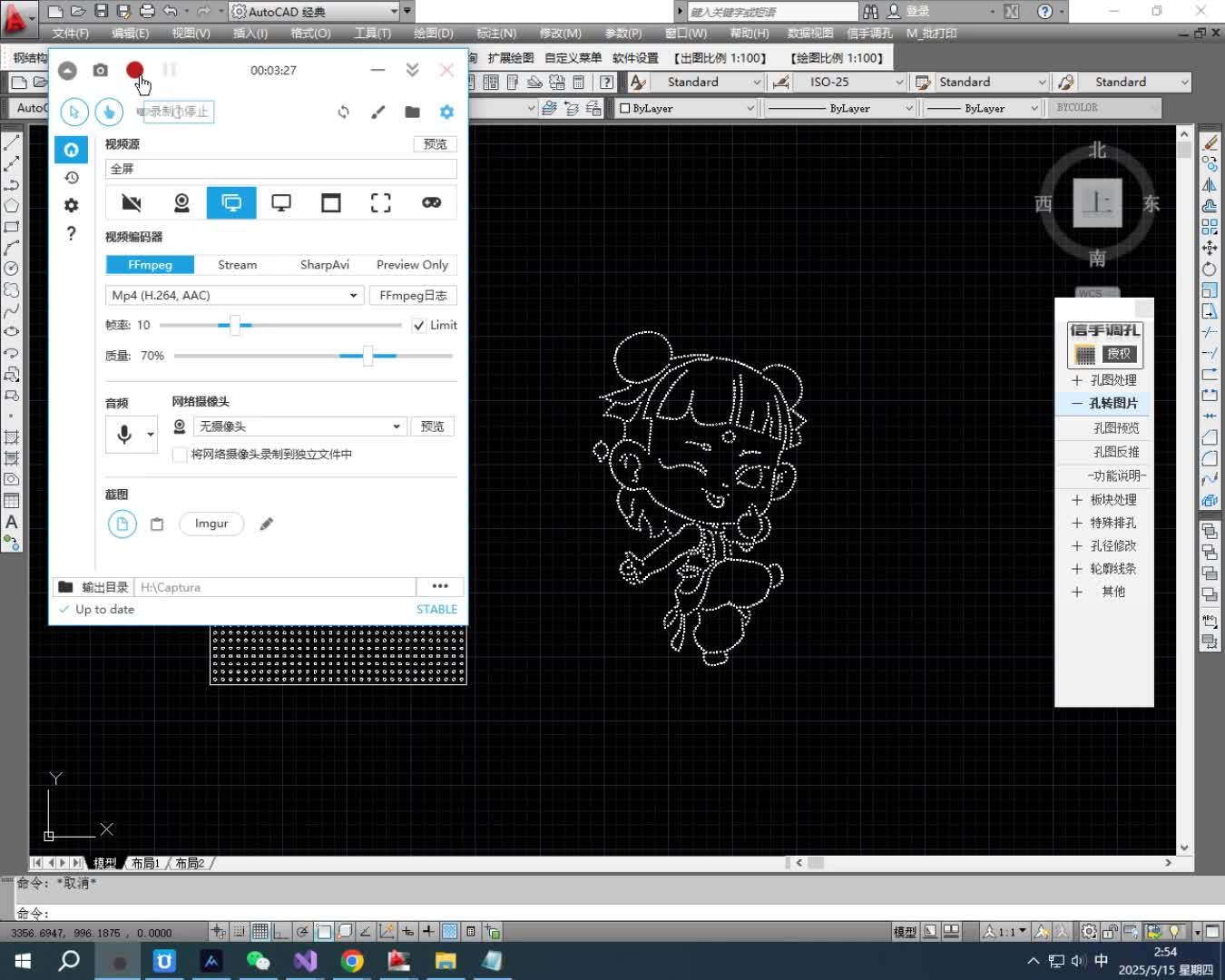Image resolution: width=1225 pixels, height=980 pixels.
Task: Select the region video source icon
Action: point(381,203)
